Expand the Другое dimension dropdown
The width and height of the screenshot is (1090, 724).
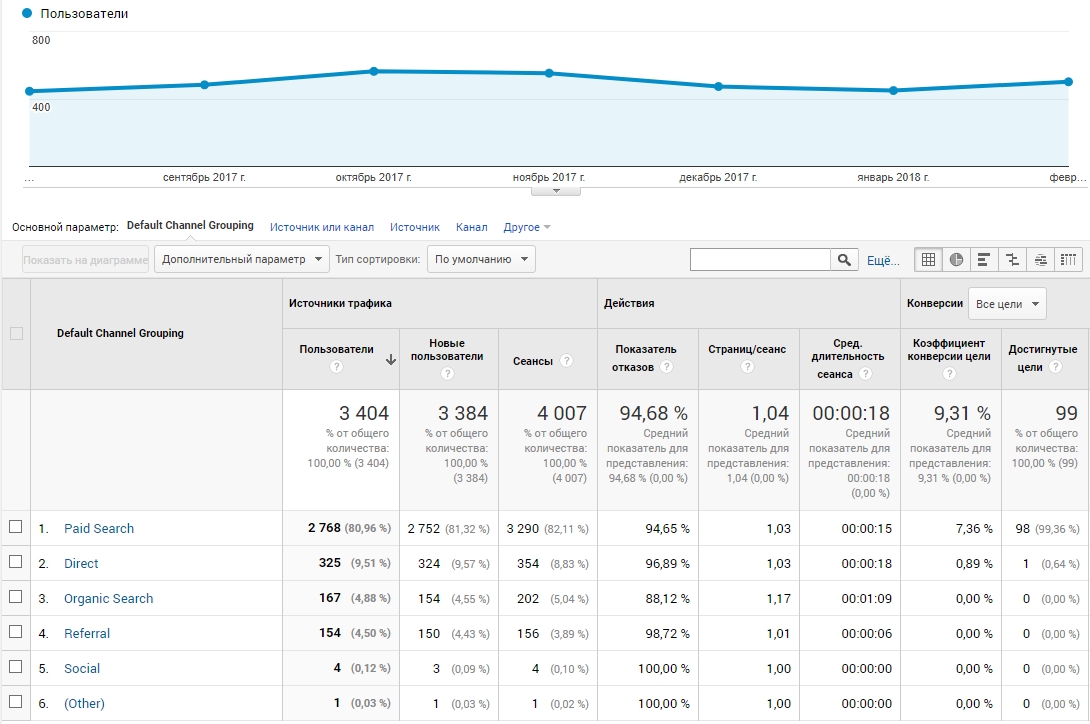527,227
